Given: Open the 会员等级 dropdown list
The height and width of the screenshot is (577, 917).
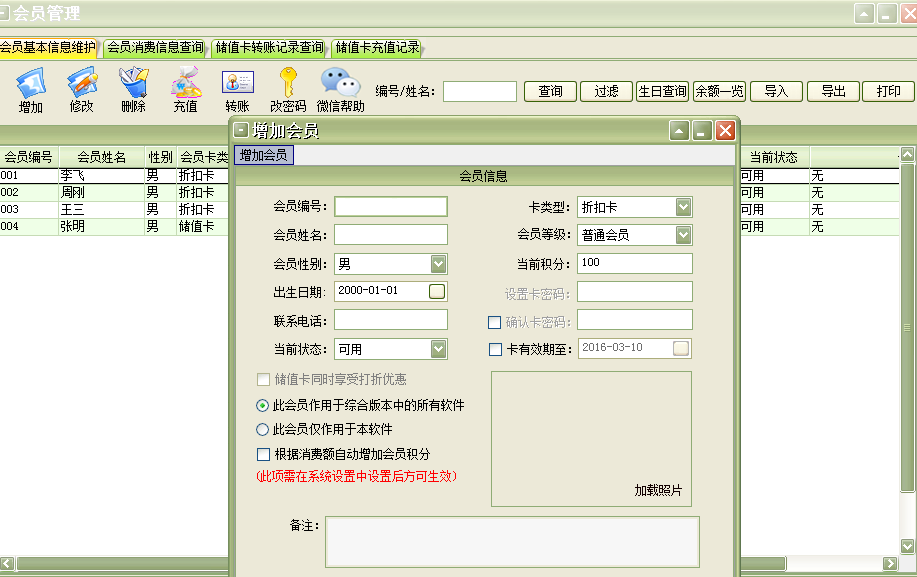Looking at the screenshot, I should pos(683,235).
